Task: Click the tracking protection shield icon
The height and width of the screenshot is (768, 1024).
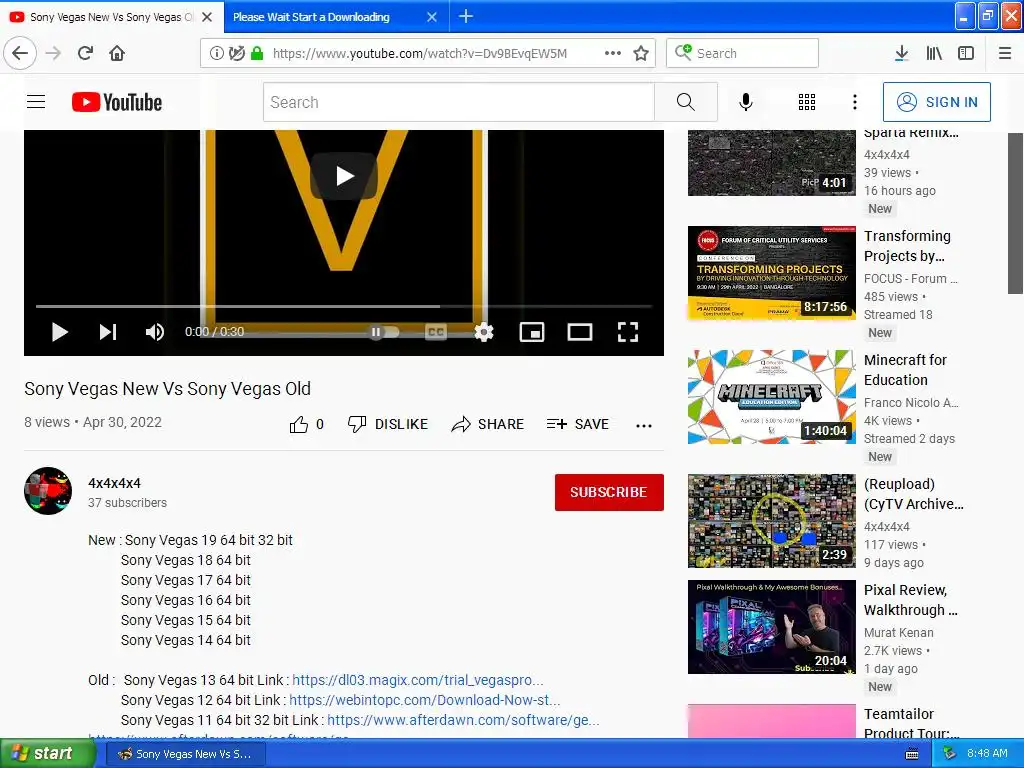Action: [236, 54]
